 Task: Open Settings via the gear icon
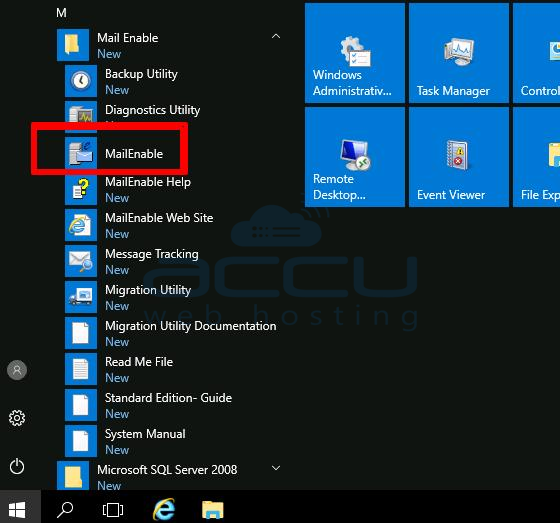coord(17,418)
